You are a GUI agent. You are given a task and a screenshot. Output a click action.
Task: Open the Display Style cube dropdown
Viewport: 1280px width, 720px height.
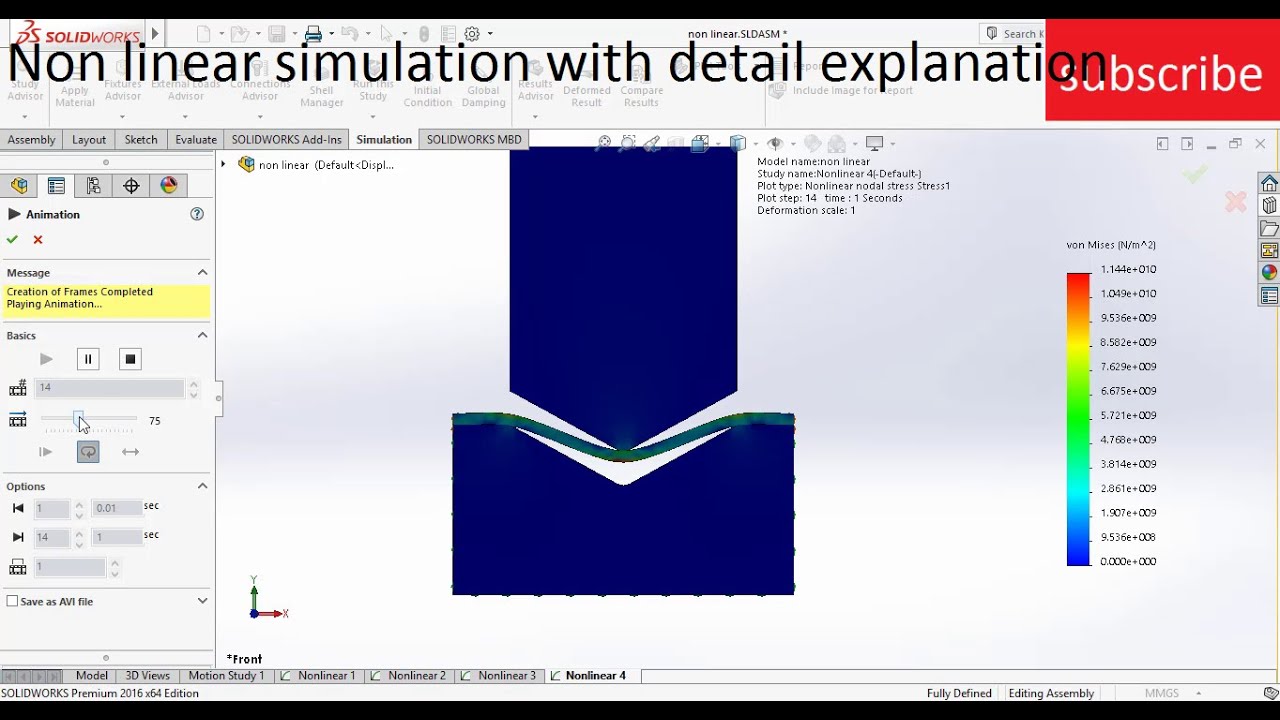[738, 143]
